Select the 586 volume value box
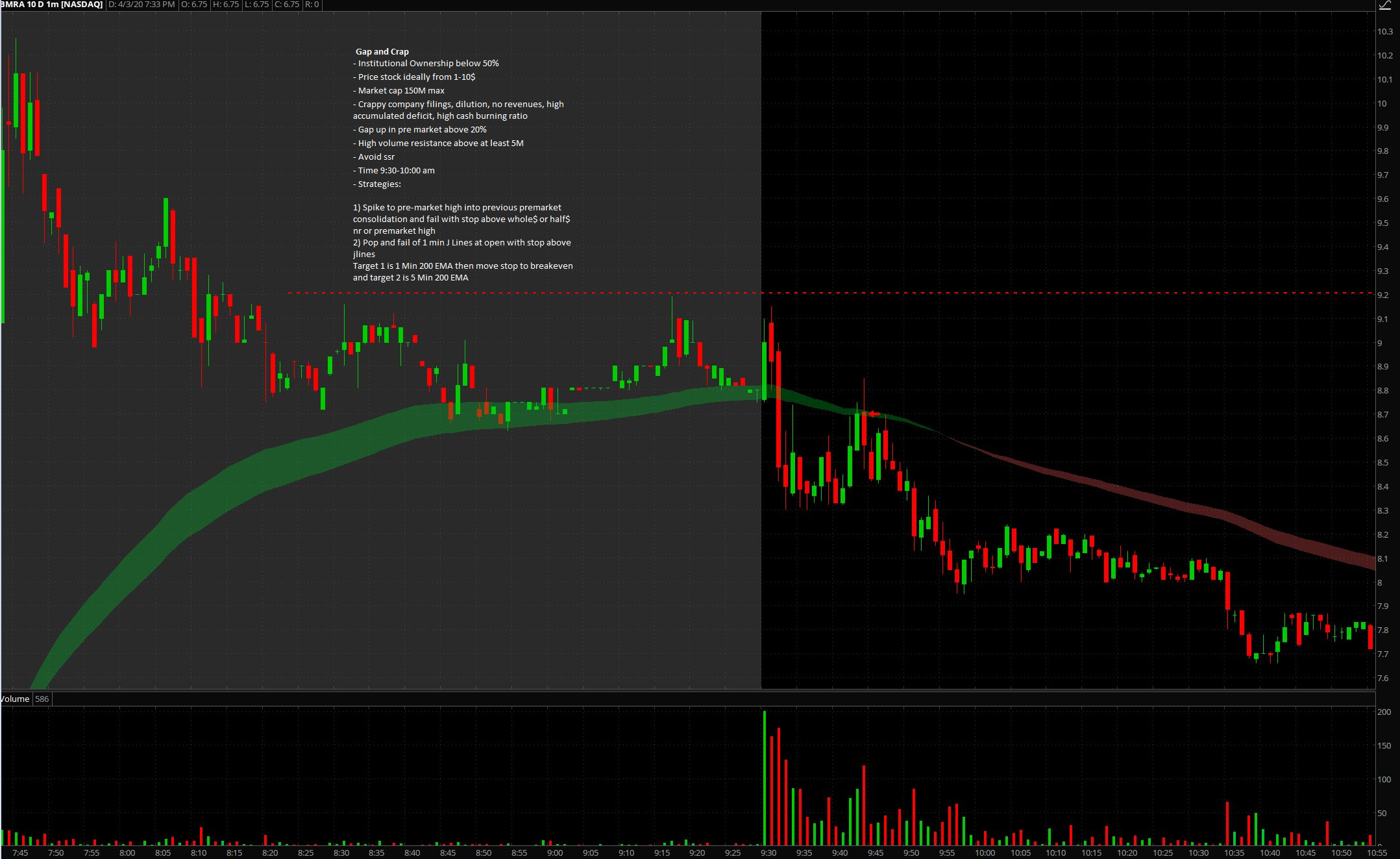 point(42,699)
